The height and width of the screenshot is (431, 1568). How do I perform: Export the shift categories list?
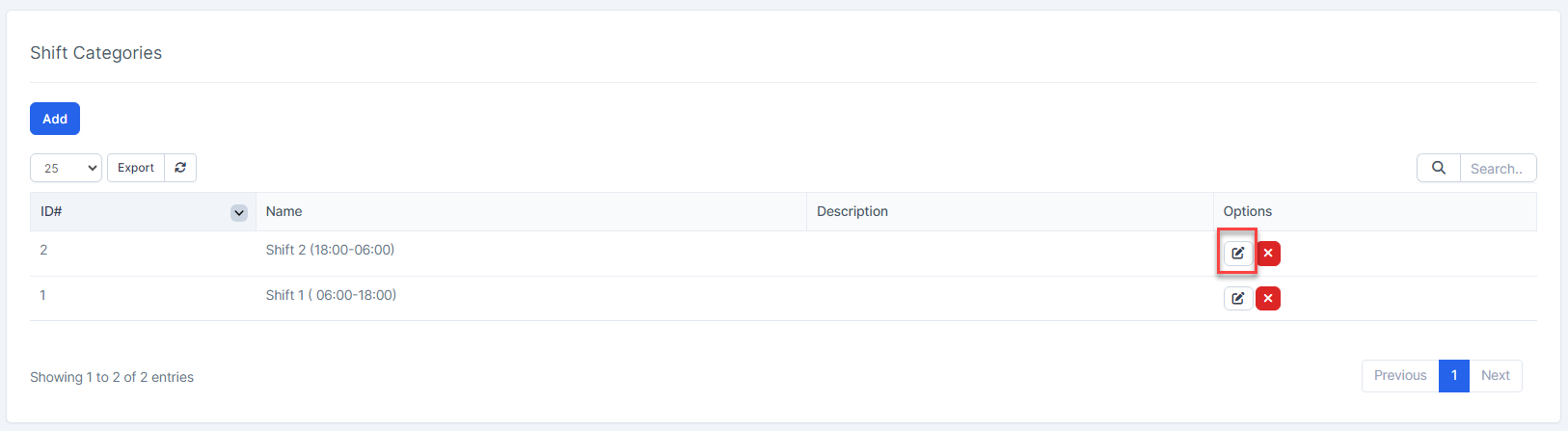coord(136,168)
